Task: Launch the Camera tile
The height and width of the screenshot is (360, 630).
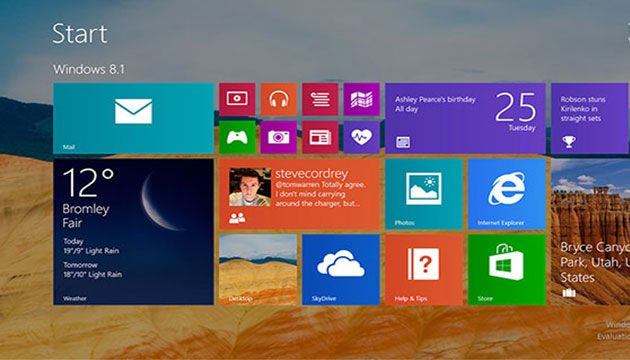Action: 279,137
